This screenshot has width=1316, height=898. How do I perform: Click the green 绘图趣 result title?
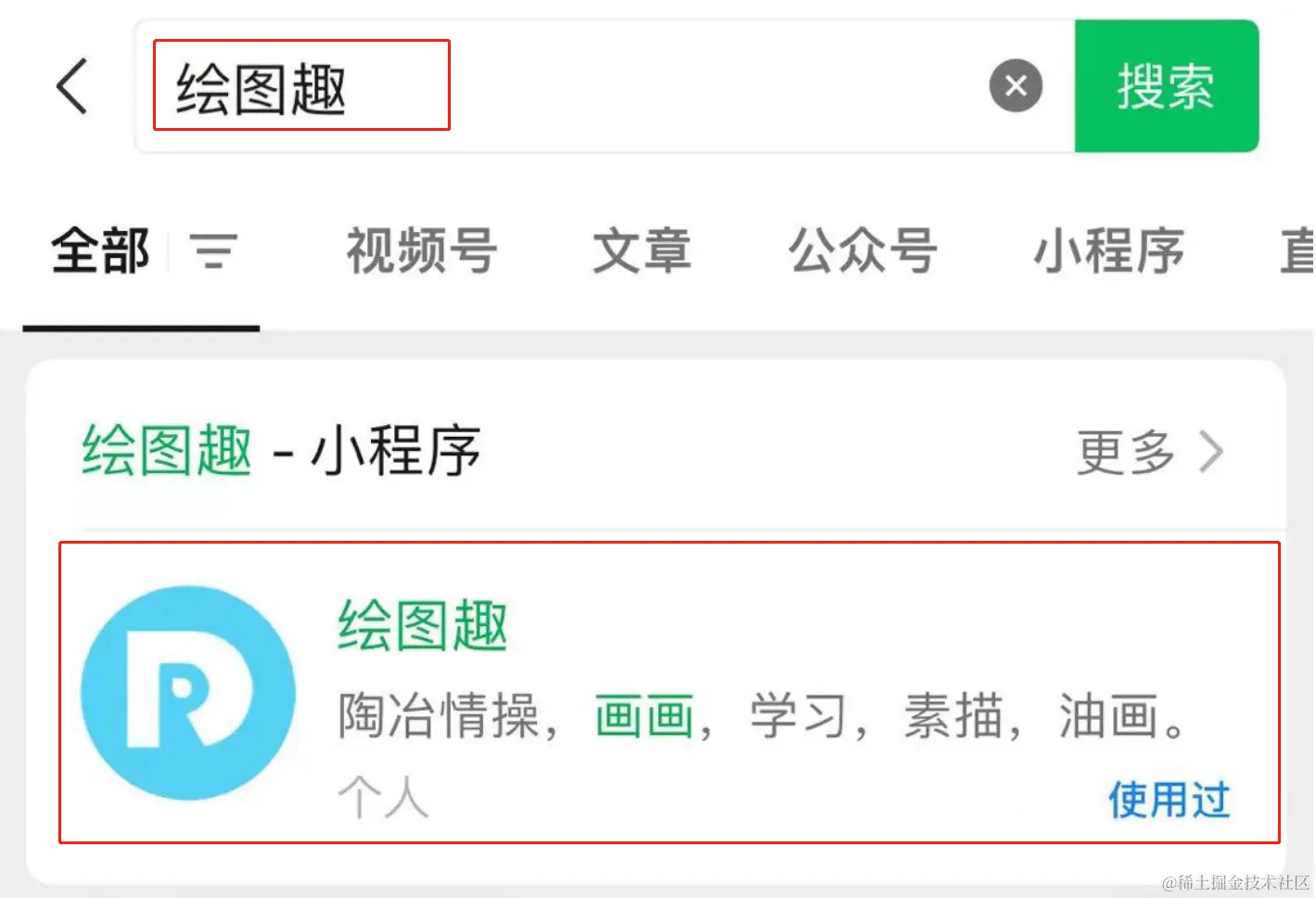[423, 625]
